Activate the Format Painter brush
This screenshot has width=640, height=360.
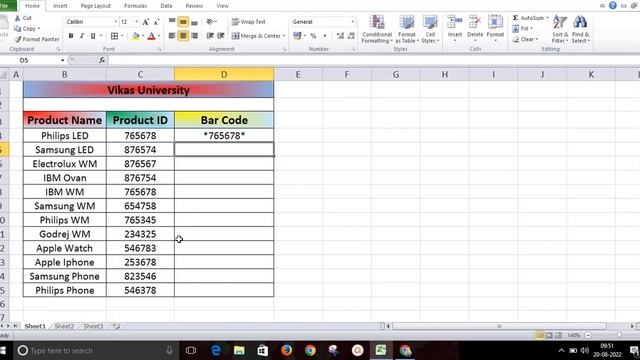18,39
